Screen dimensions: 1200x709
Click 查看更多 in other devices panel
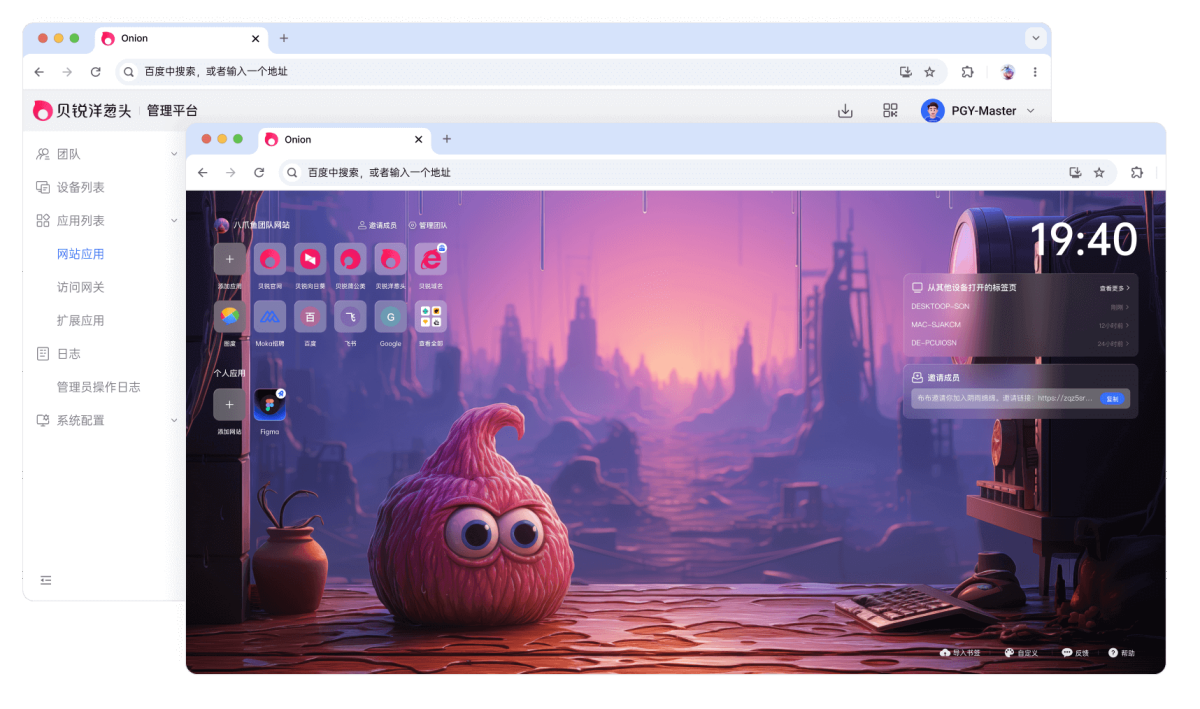pos(1114,288)
